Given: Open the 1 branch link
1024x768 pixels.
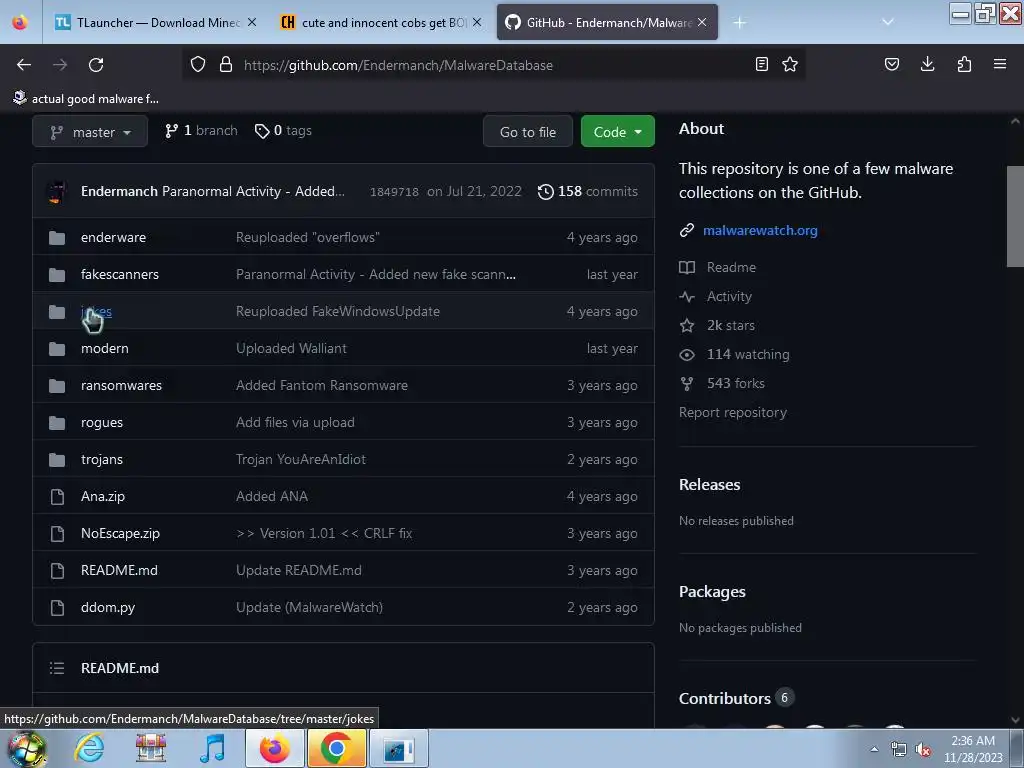Looking at the screenshot, I should 201,131.
